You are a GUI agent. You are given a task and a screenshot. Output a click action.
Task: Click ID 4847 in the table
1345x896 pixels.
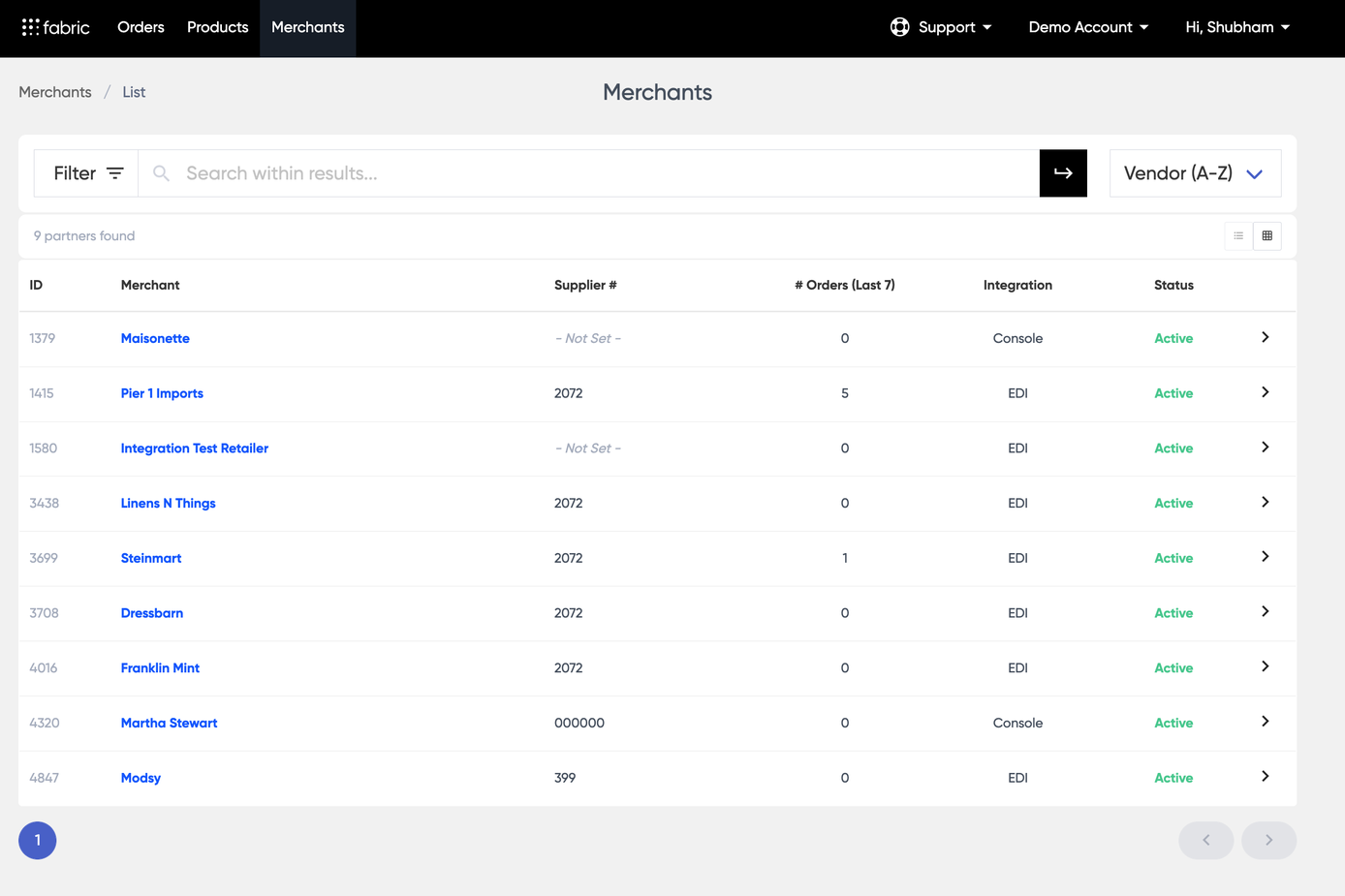pyautogui.click(x=45, y=778)
